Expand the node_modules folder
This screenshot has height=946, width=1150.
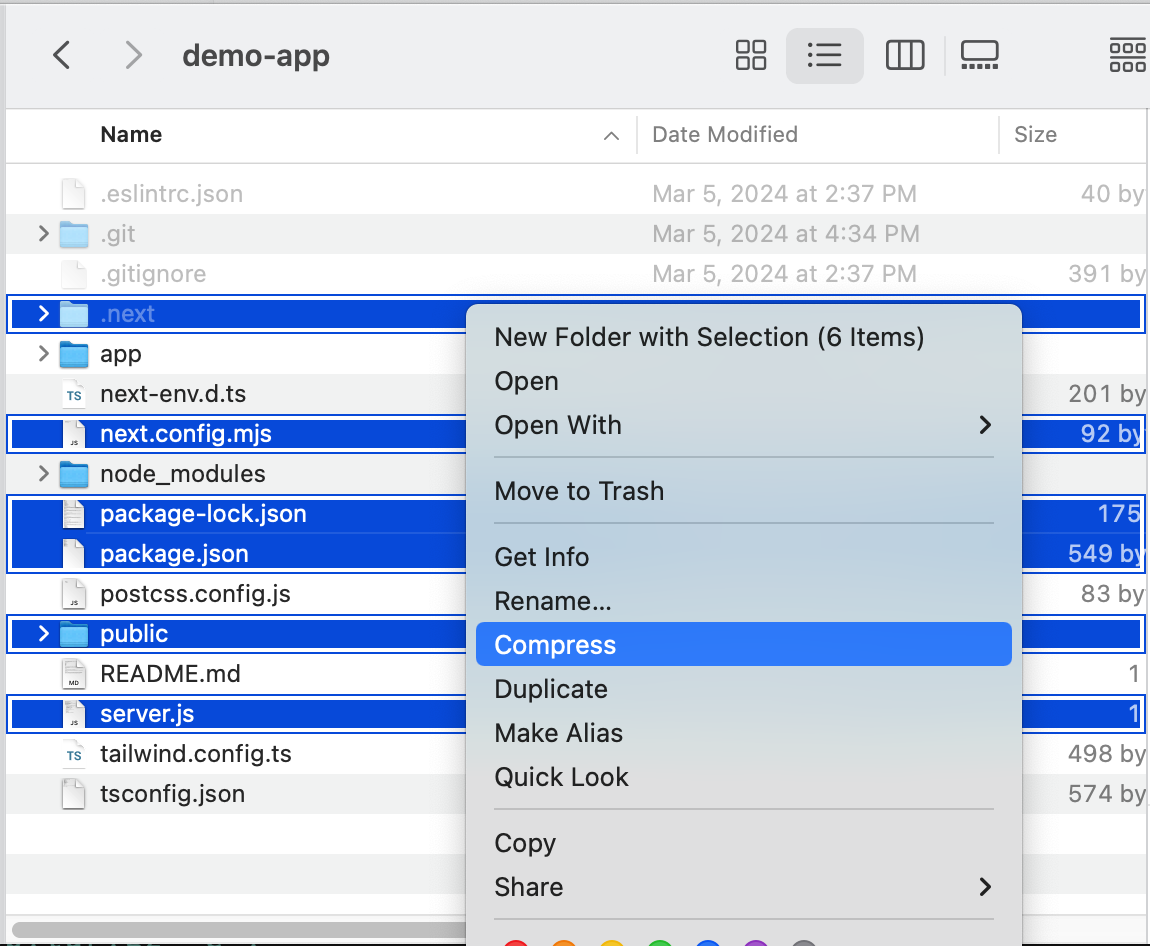pyautogui.click(x=43, y=474)
